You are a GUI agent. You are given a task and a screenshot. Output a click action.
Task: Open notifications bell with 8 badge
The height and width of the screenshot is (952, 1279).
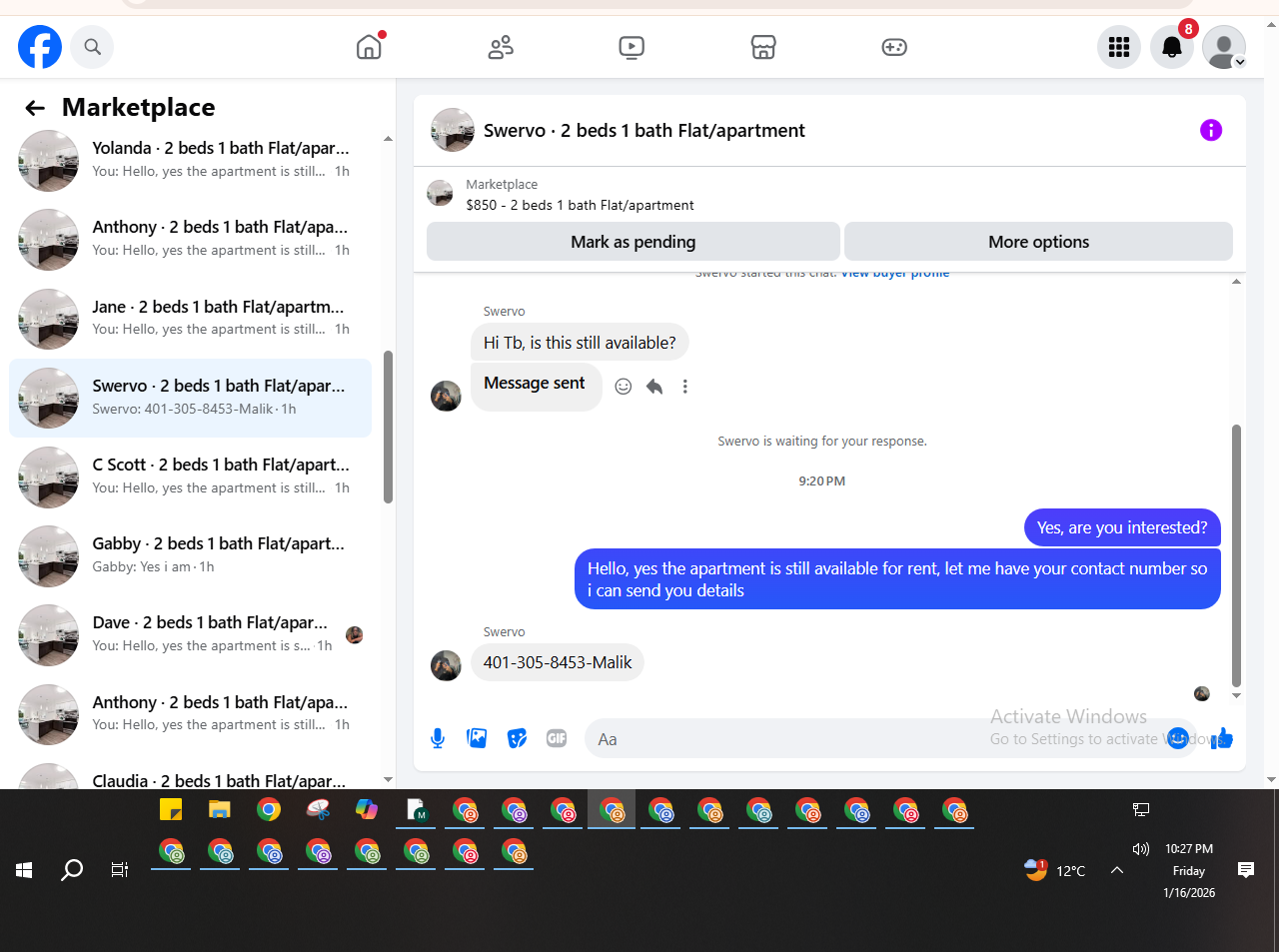(x=1172, y=47)
